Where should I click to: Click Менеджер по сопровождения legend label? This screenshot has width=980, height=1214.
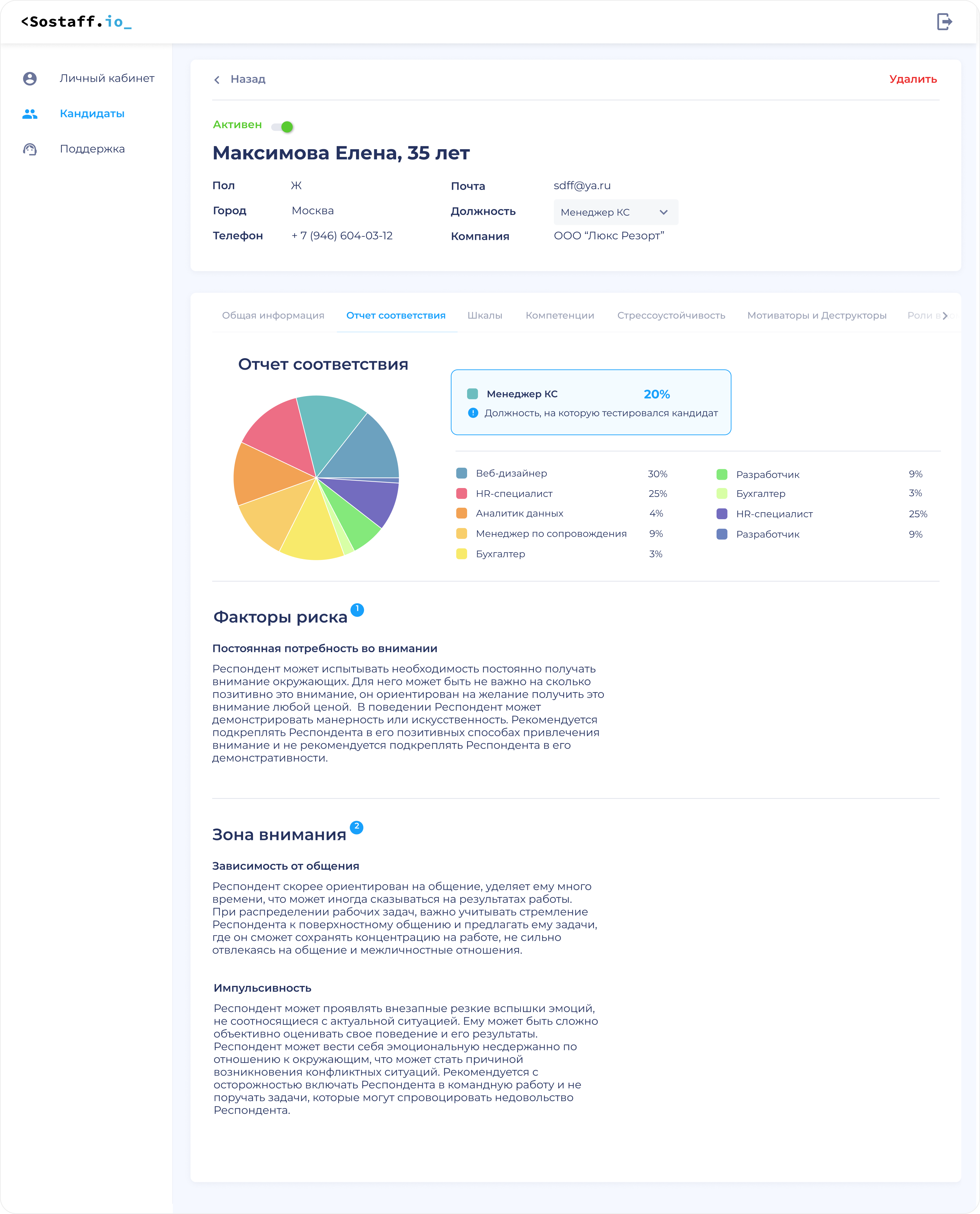click(551, 534)
